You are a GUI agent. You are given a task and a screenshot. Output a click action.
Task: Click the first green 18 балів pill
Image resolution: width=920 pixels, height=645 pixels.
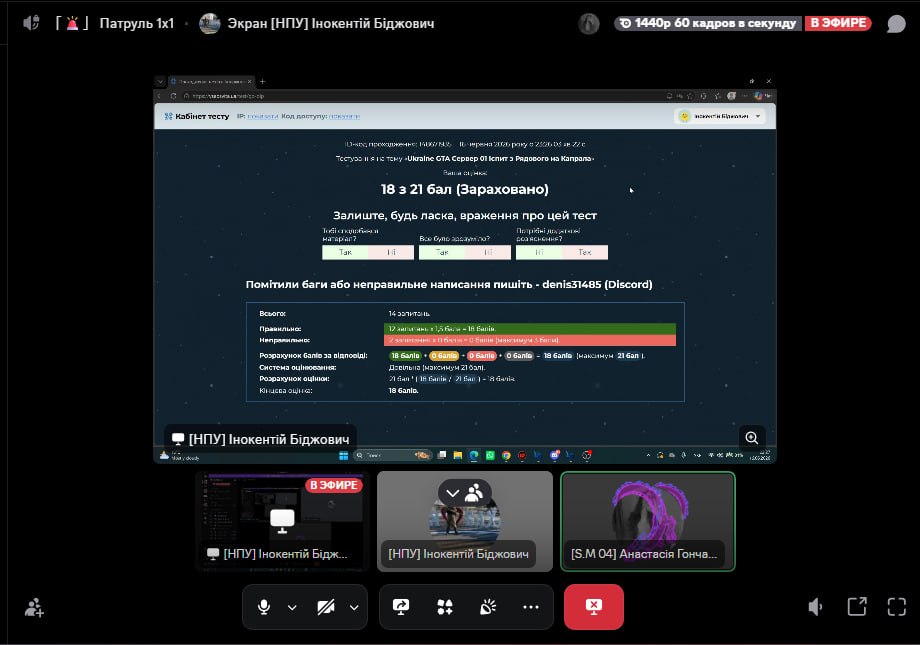[405, 356]
